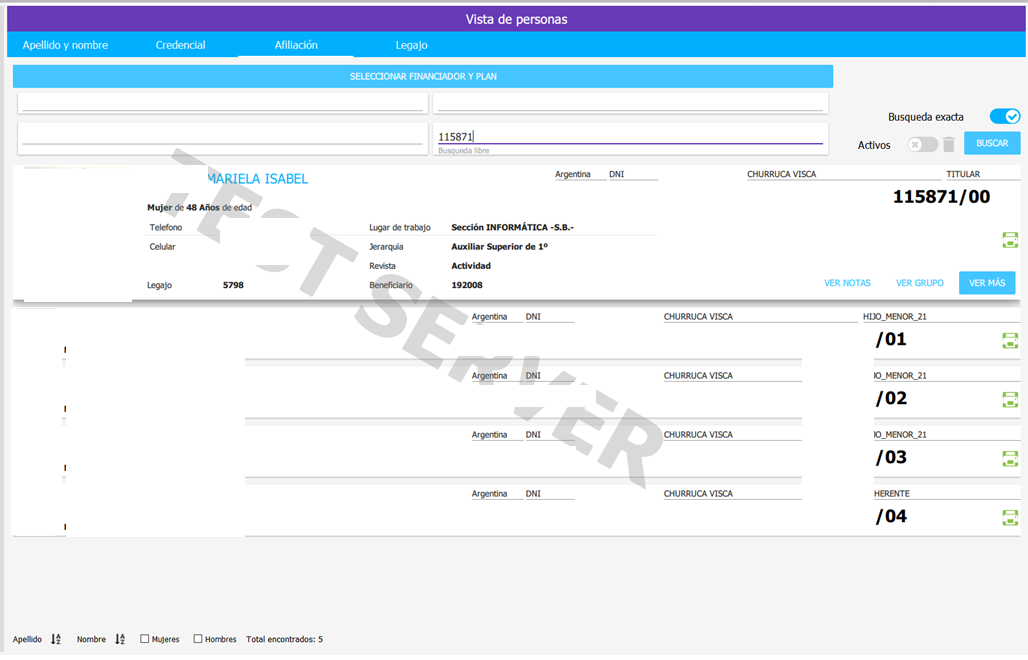
Task: Sort by Nombre alphabetically
Action: point(120,639)
